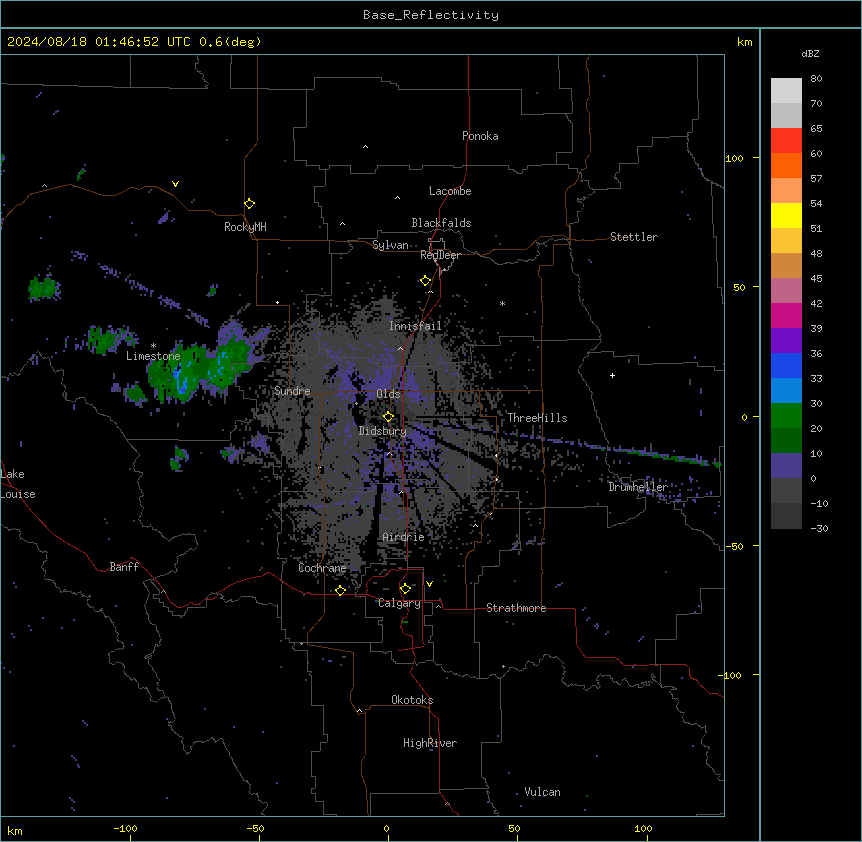Click the RockyMH label
This screenshot has height=842, width=862.
[x=245, y=227]
